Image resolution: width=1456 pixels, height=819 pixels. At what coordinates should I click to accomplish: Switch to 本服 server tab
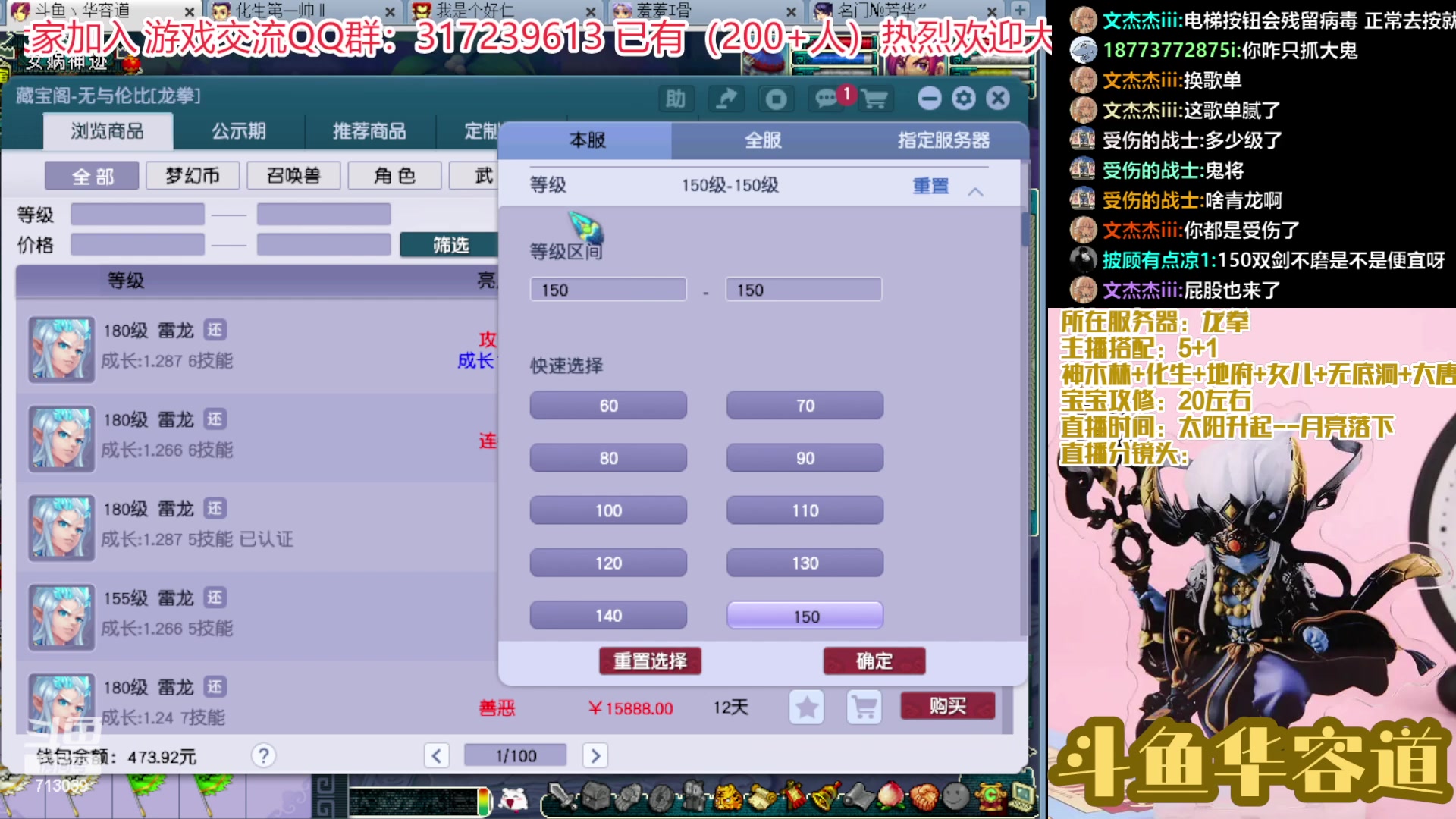(587, 140)
